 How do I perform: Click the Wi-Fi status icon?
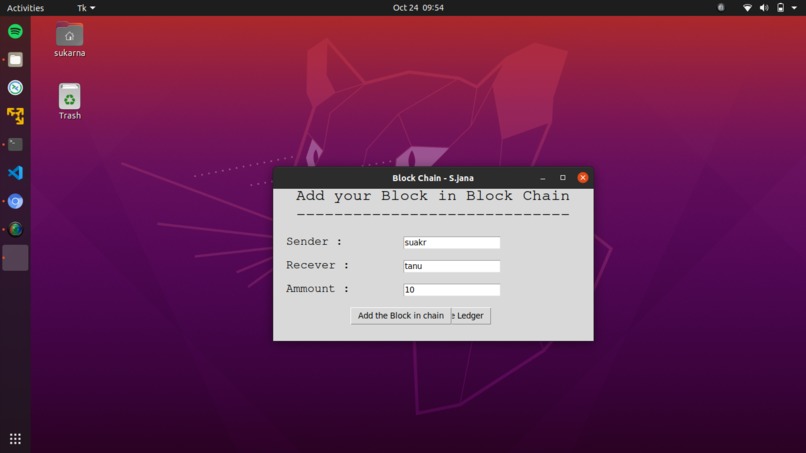click(747, 8)
